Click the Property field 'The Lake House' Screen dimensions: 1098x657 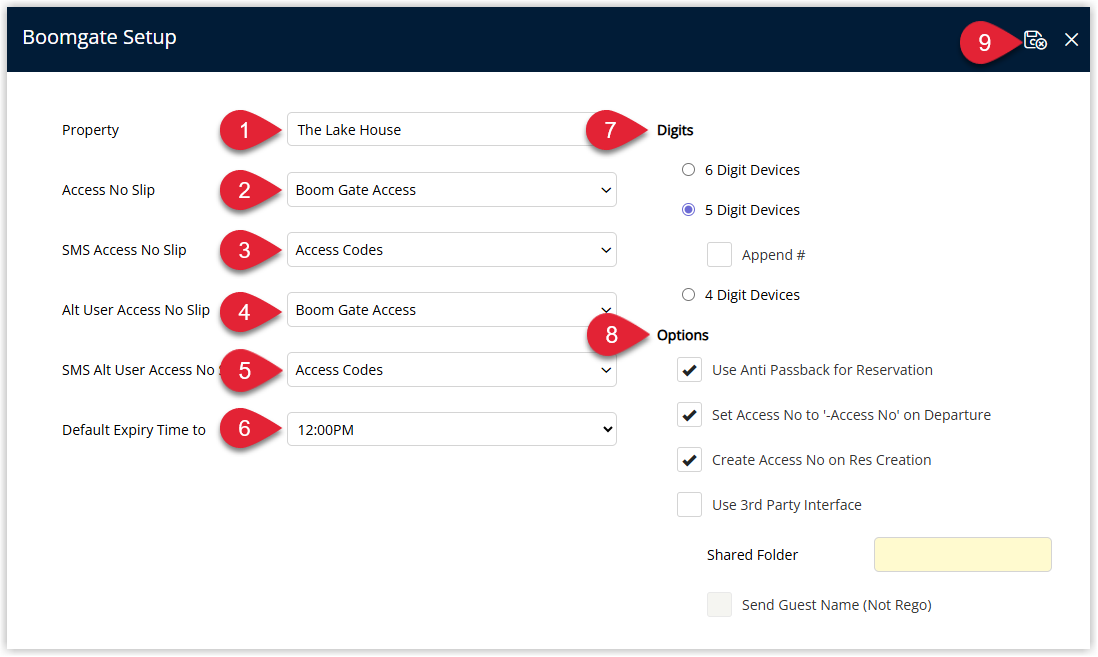point(452,130)
